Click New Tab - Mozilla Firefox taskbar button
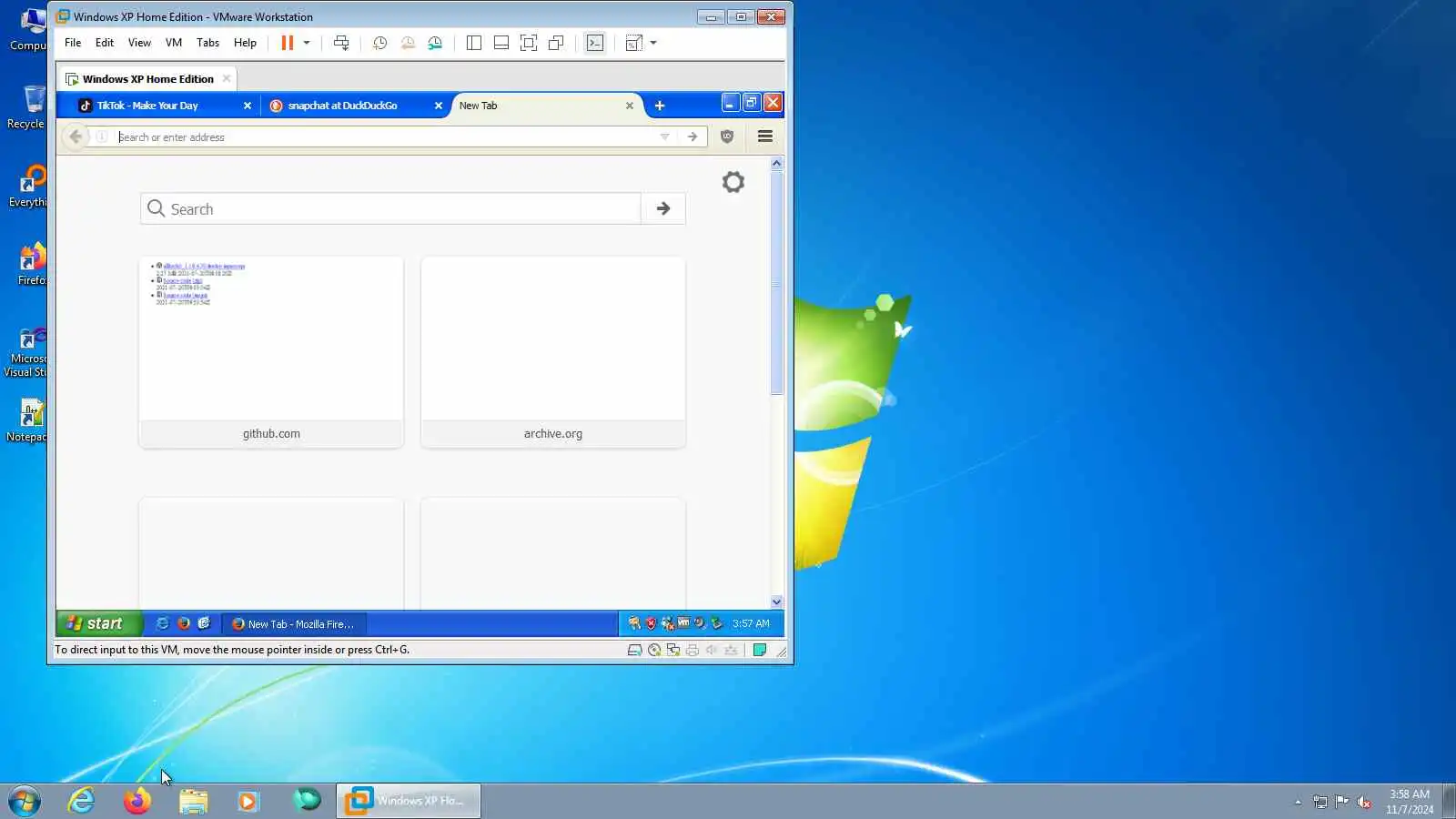The width and height of the screenshot is (1456, 819). [x=294, y=624]
